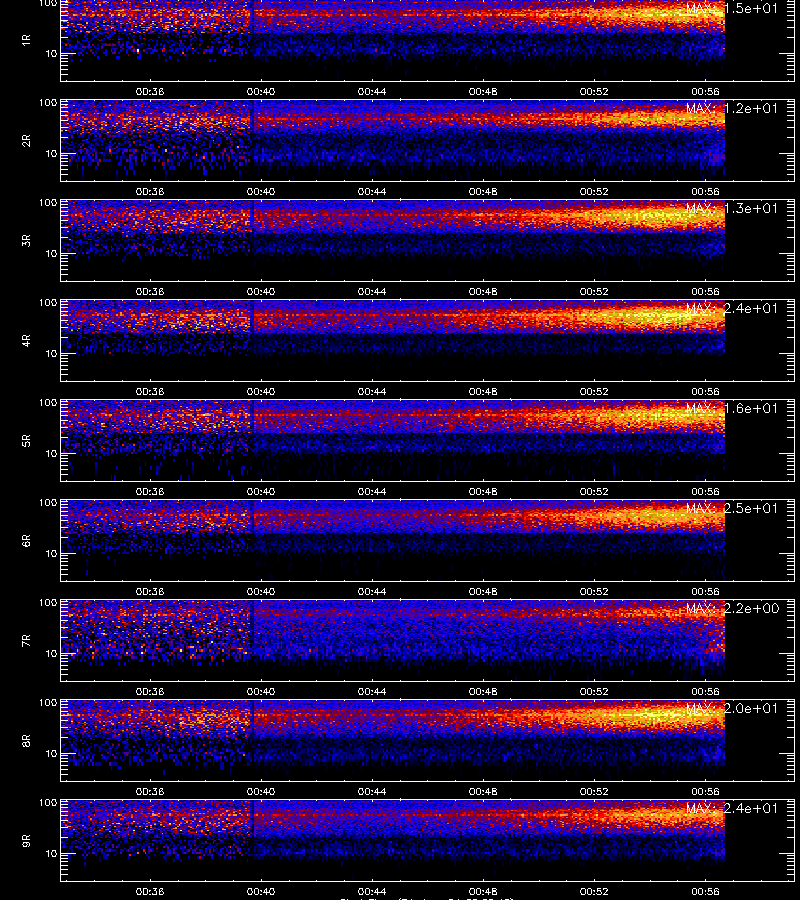The image size is (800, 900).
Task: Select the 'MAX: 2.4e+01' annotation in panel 9R
Action: 732,808
